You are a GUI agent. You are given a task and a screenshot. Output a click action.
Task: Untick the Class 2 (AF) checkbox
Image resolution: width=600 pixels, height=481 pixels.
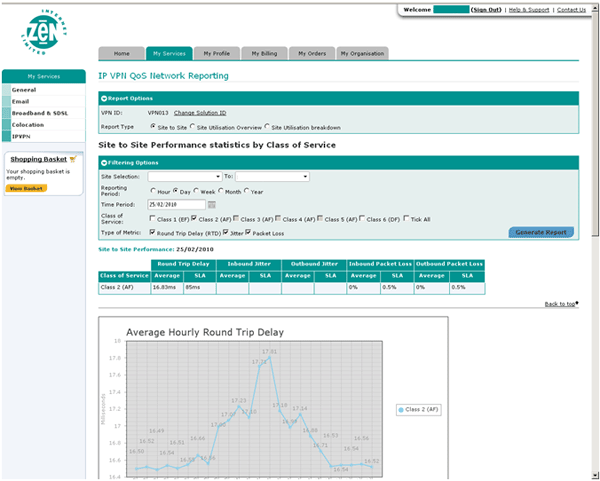point(194,218)
